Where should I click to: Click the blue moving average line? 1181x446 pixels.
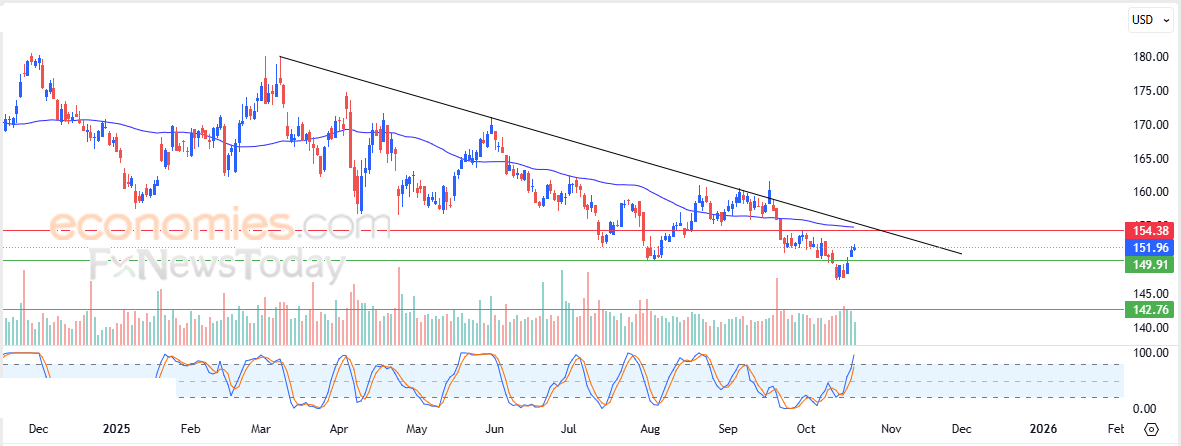click(422, 138)
